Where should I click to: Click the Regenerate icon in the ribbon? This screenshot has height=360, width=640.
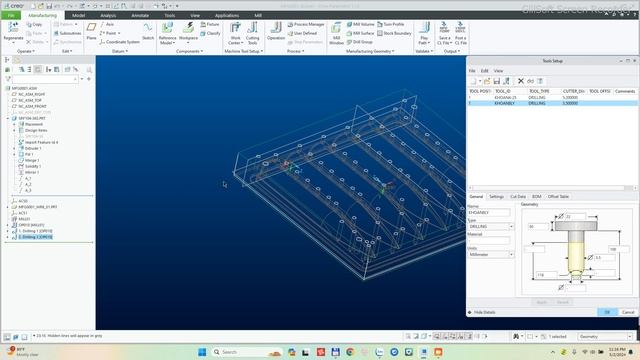coord(13,28)
